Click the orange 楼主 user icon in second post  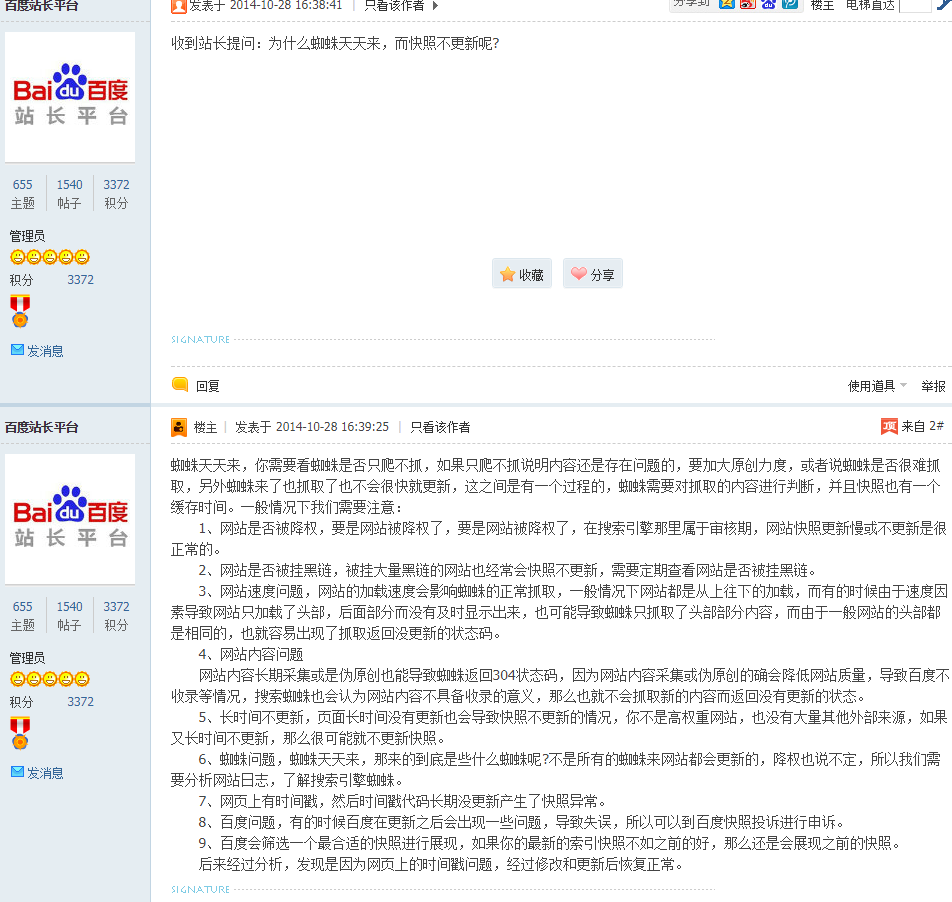pyautogui.click(x=179, y=427)
